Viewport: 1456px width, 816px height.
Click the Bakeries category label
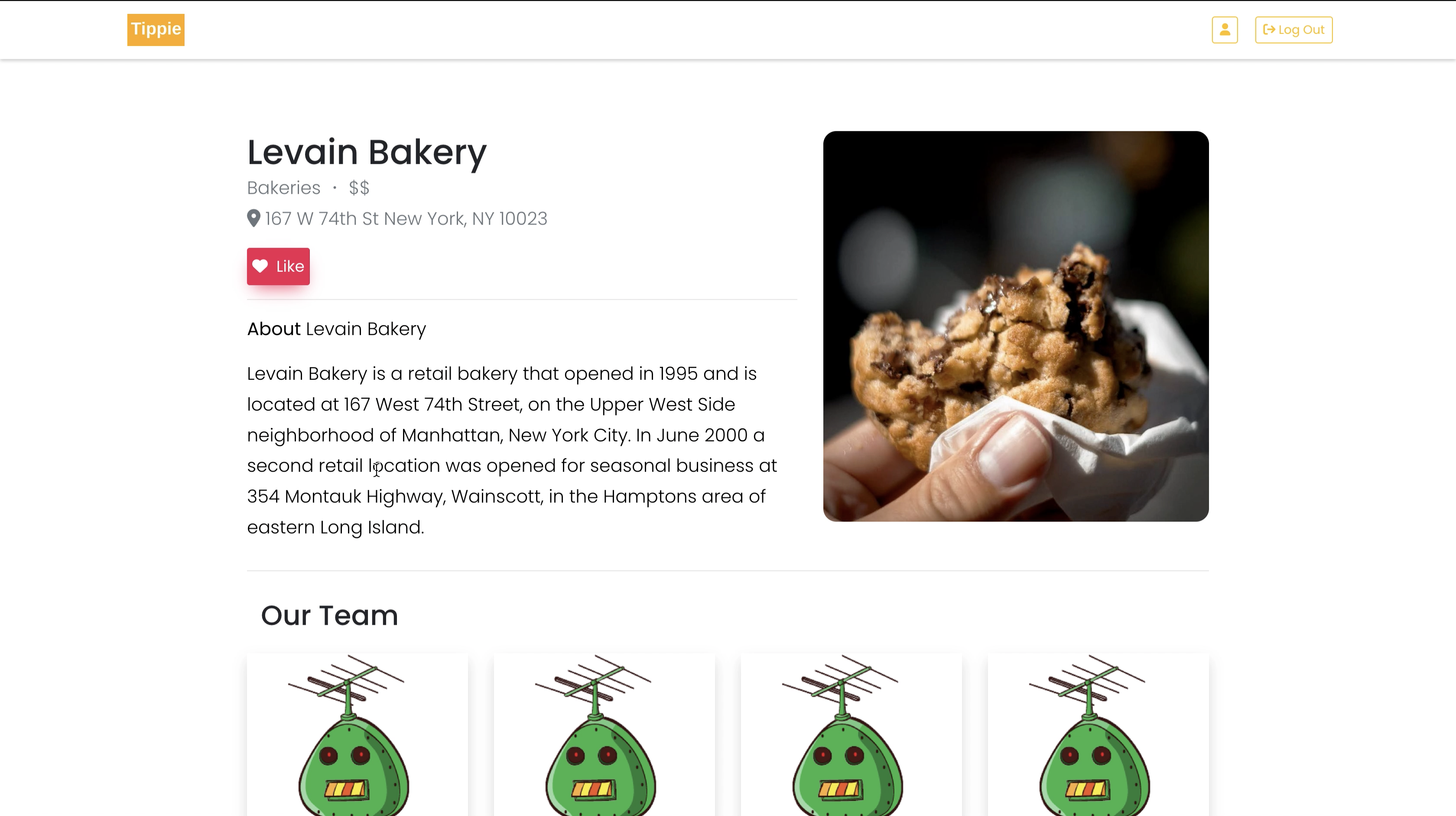pyautogui.click(x=284, y=188)
